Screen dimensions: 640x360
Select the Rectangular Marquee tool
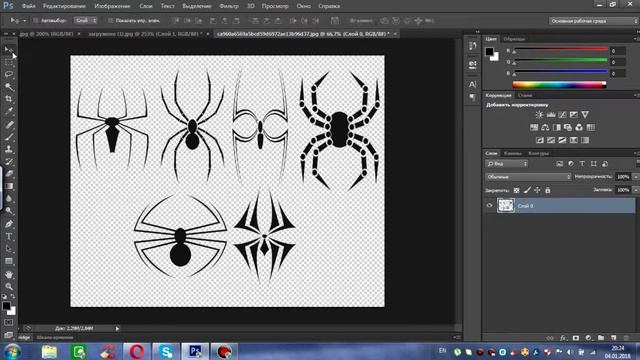coord(9,62)
